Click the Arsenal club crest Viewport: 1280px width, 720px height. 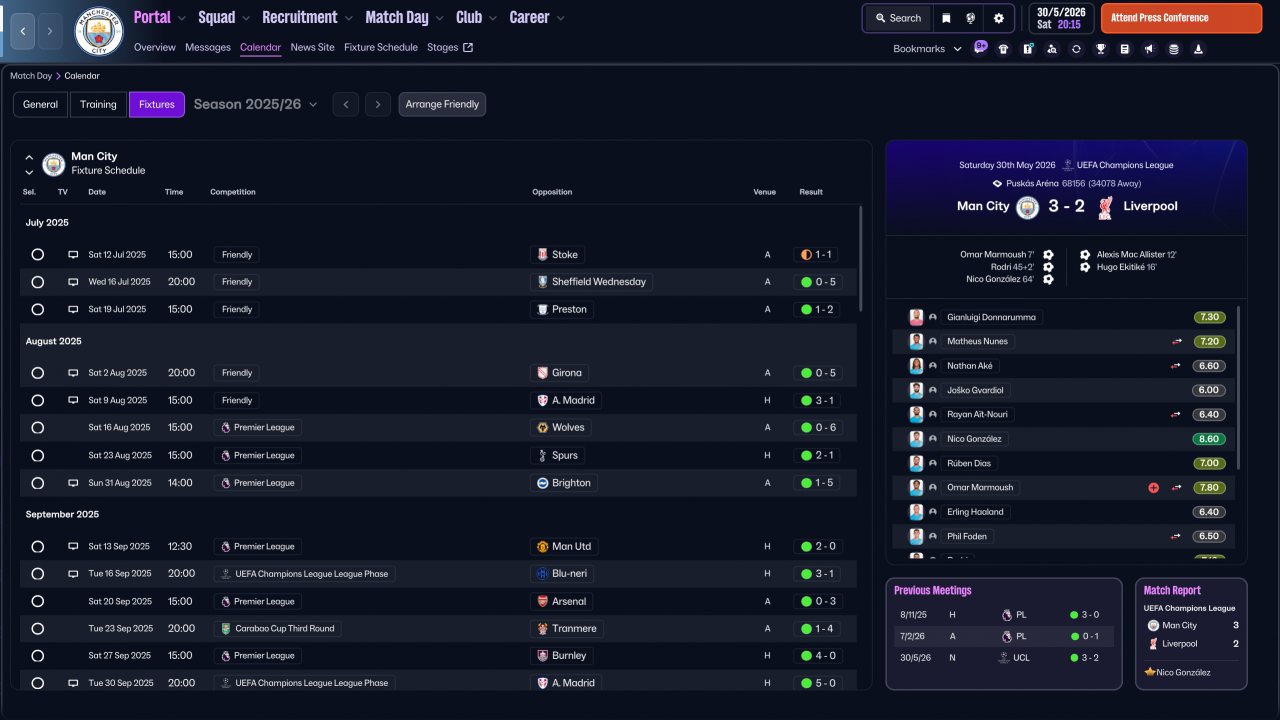[x=542, y=602]
